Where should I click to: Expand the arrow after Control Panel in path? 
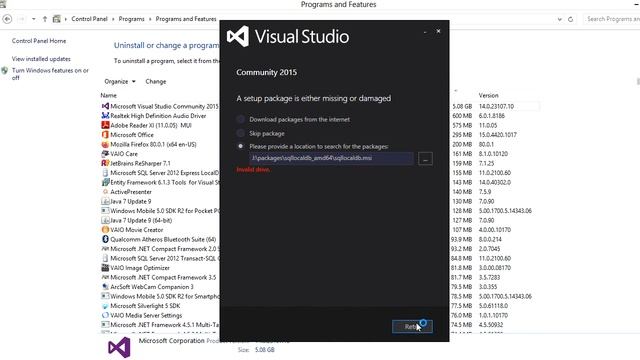[113, 19]
